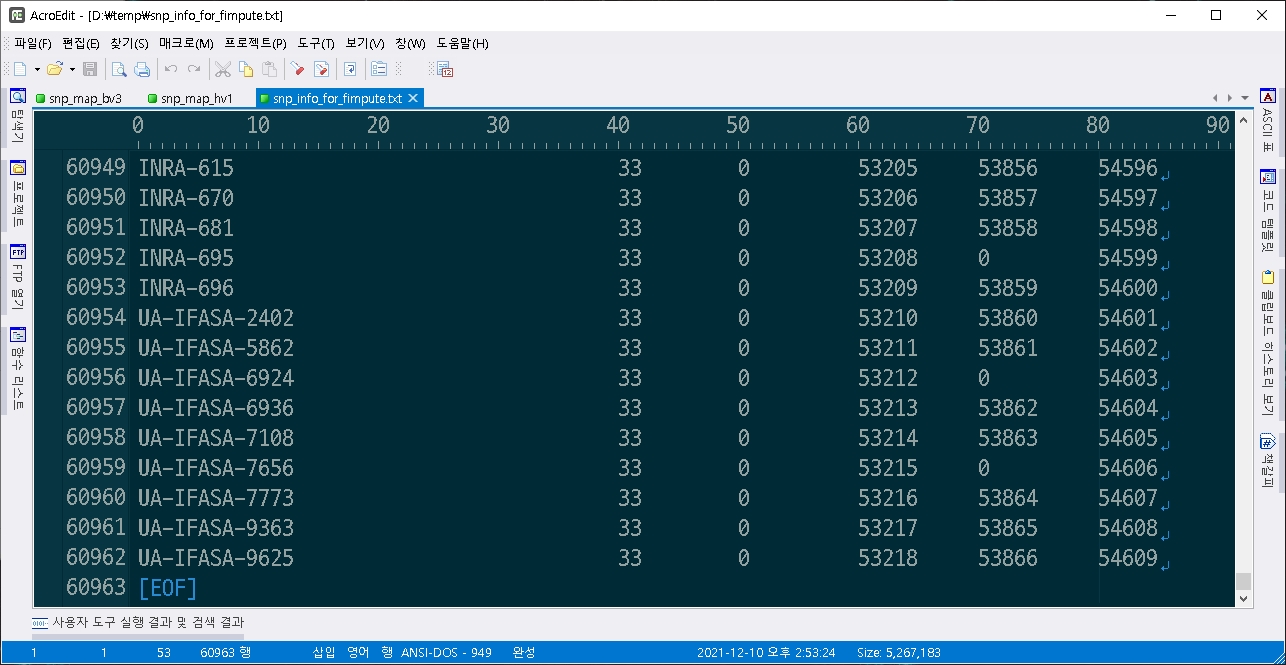Screen dimensions: 1286x665
Task: Click the text UA-IFASA-2402
Action: coord(216,318)
